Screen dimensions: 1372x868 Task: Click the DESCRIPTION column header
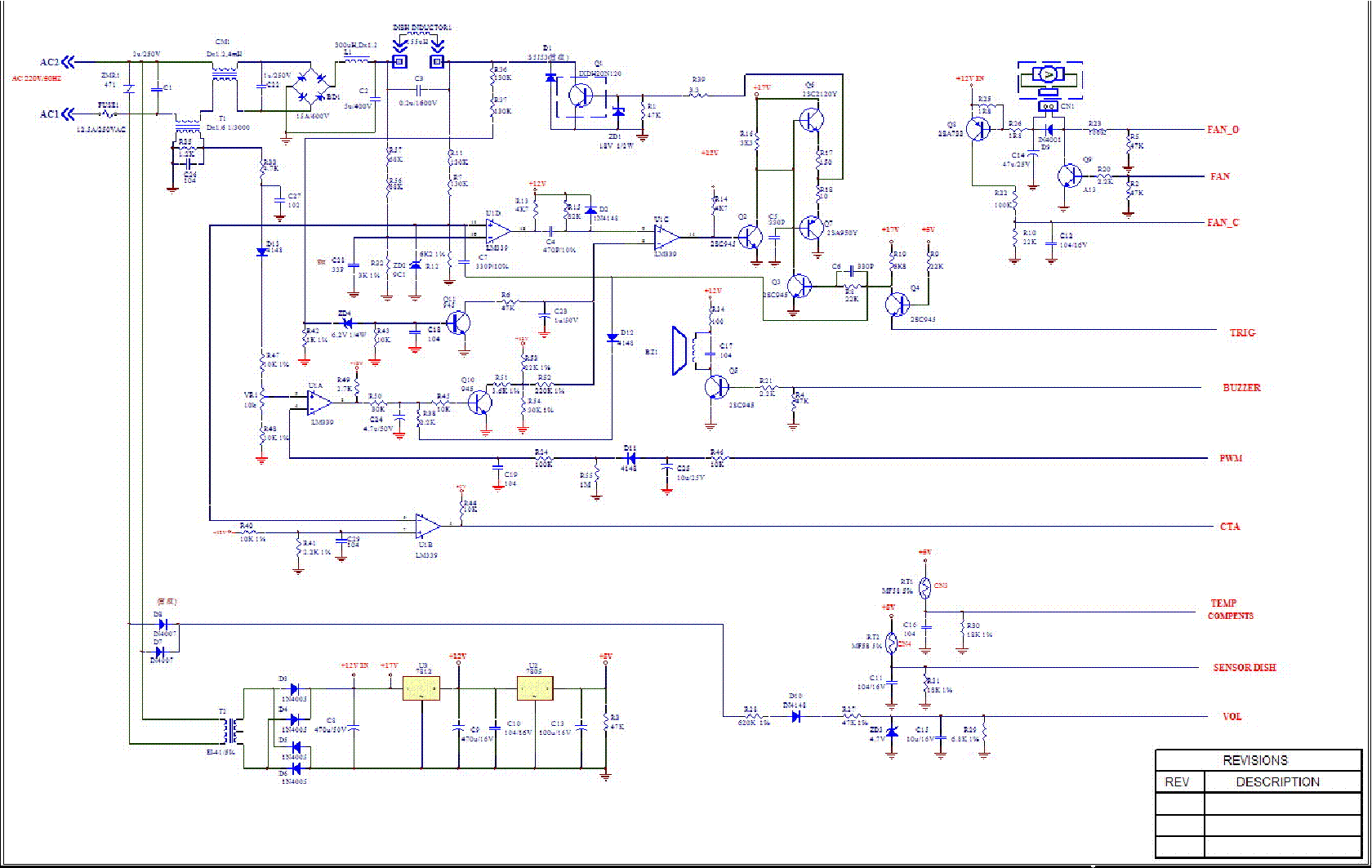(1282, 782)
